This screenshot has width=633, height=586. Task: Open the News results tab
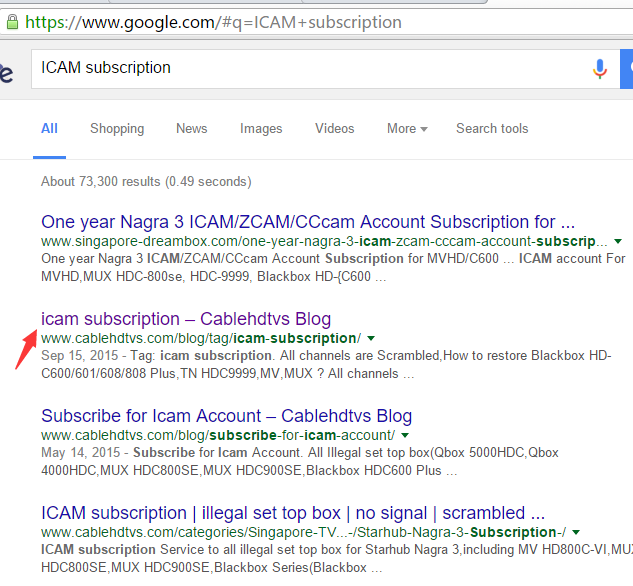tap(192, 128)
